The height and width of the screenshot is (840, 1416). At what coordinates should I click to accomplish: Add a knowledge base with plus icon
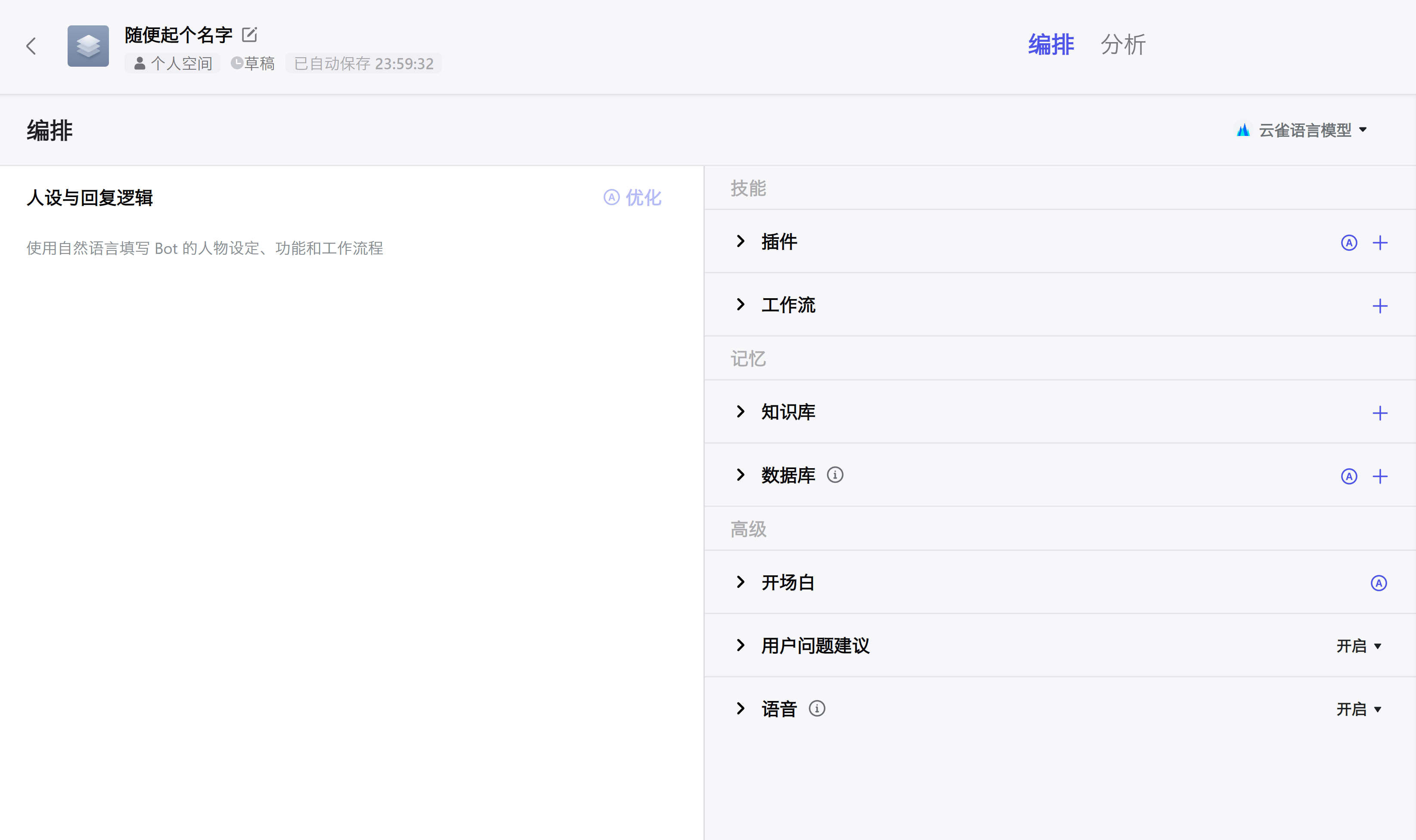(1380, 413)
